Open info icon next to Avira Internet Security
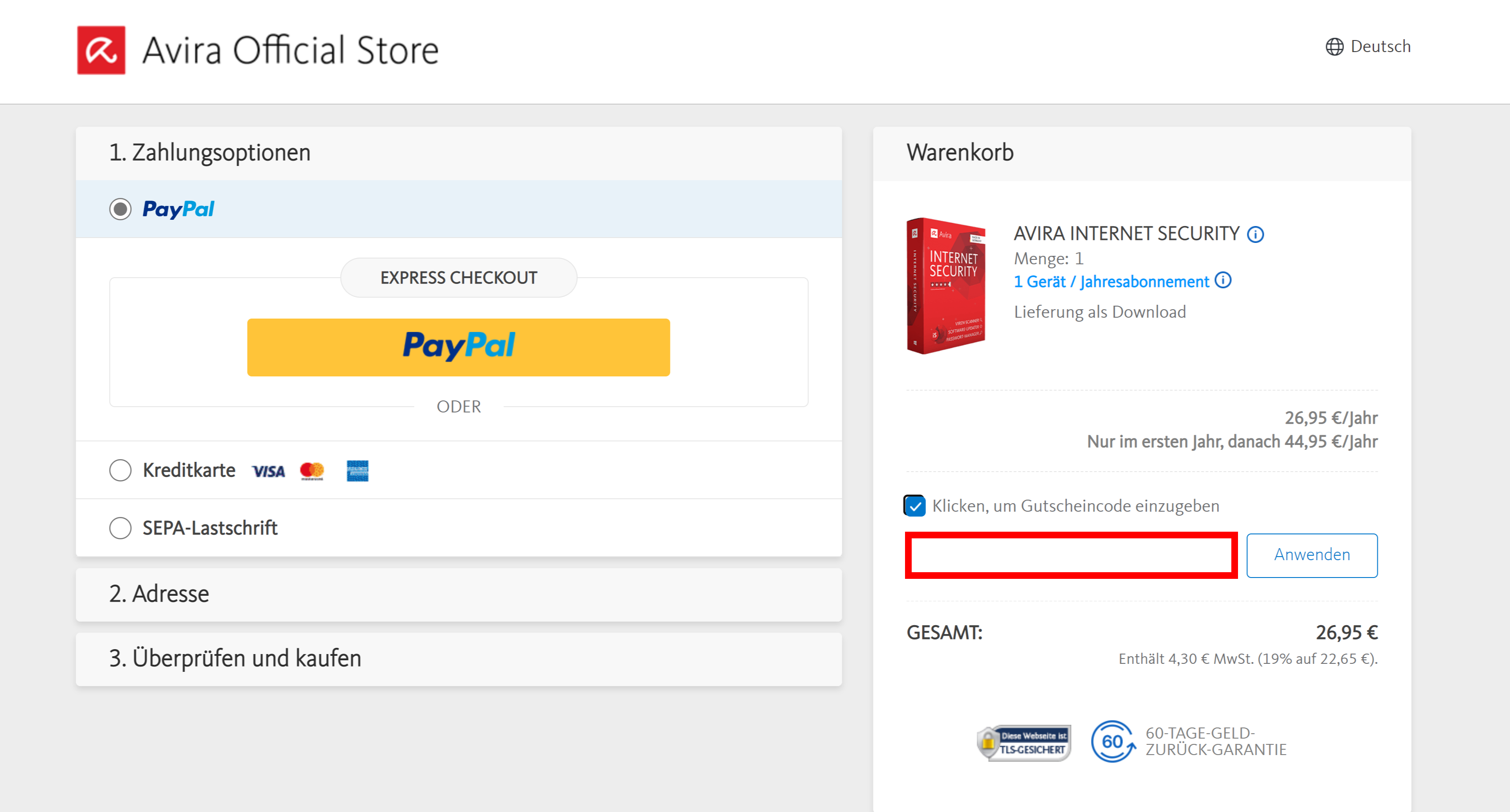Screen dimensions: 1510x812 pyautogui.click(x=1255, y=234)
